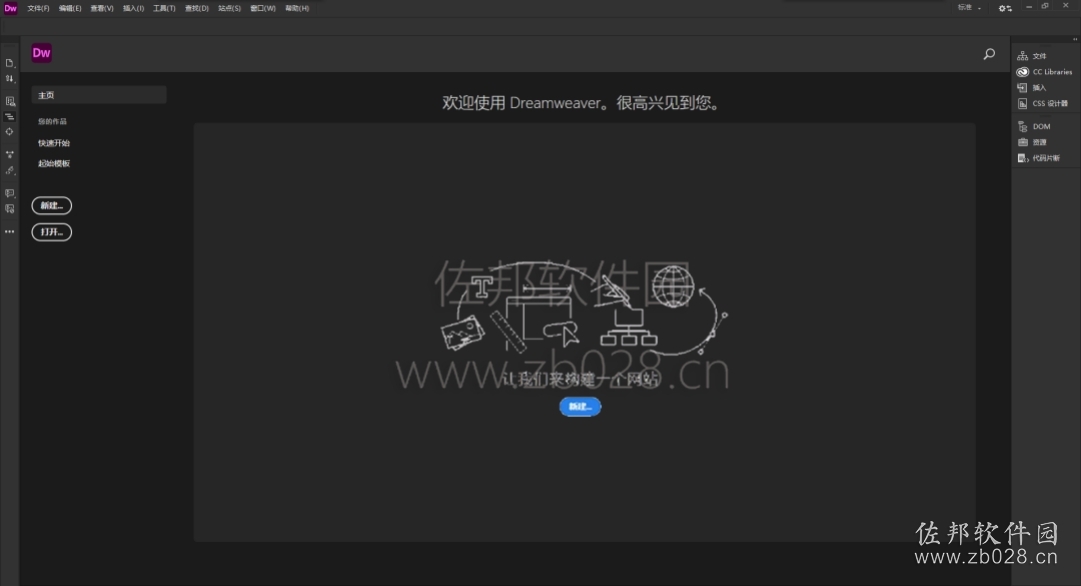Screen dimensions: 1081x586
Task: Click the 资源 Assets panel icon
Action: click(x=1022, y=142)
